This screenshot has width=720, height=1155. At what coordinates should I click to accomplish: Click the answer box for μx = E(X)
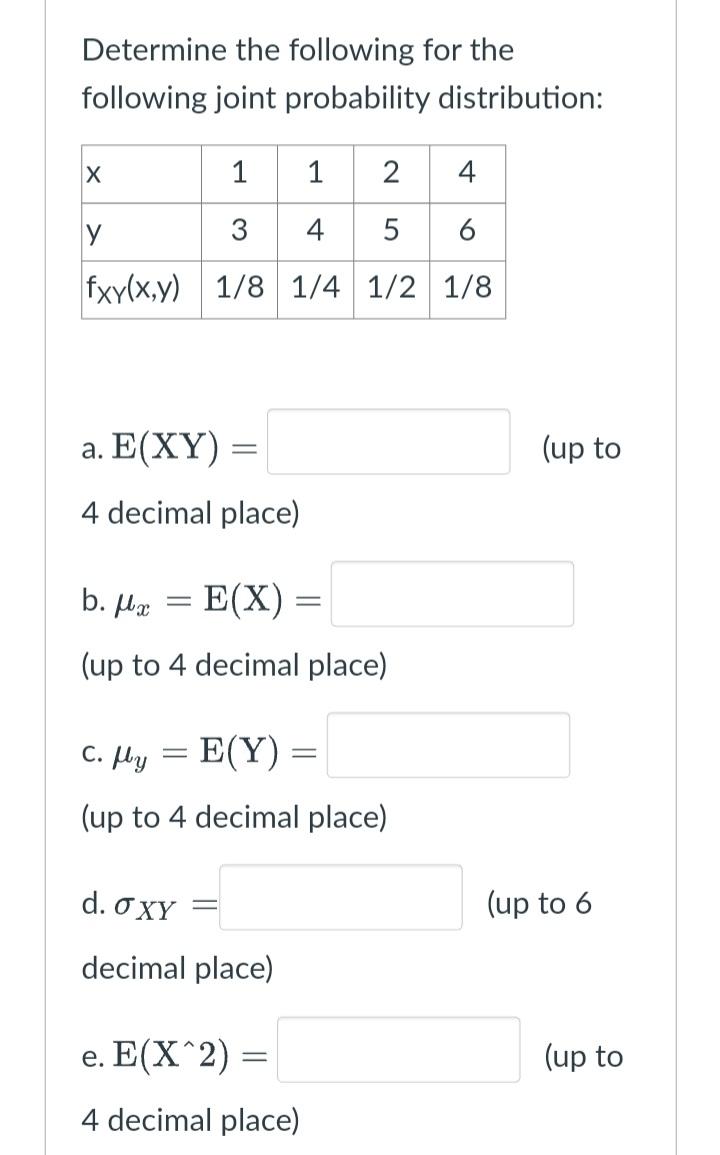pyautogui.click(x=452, y=593)
